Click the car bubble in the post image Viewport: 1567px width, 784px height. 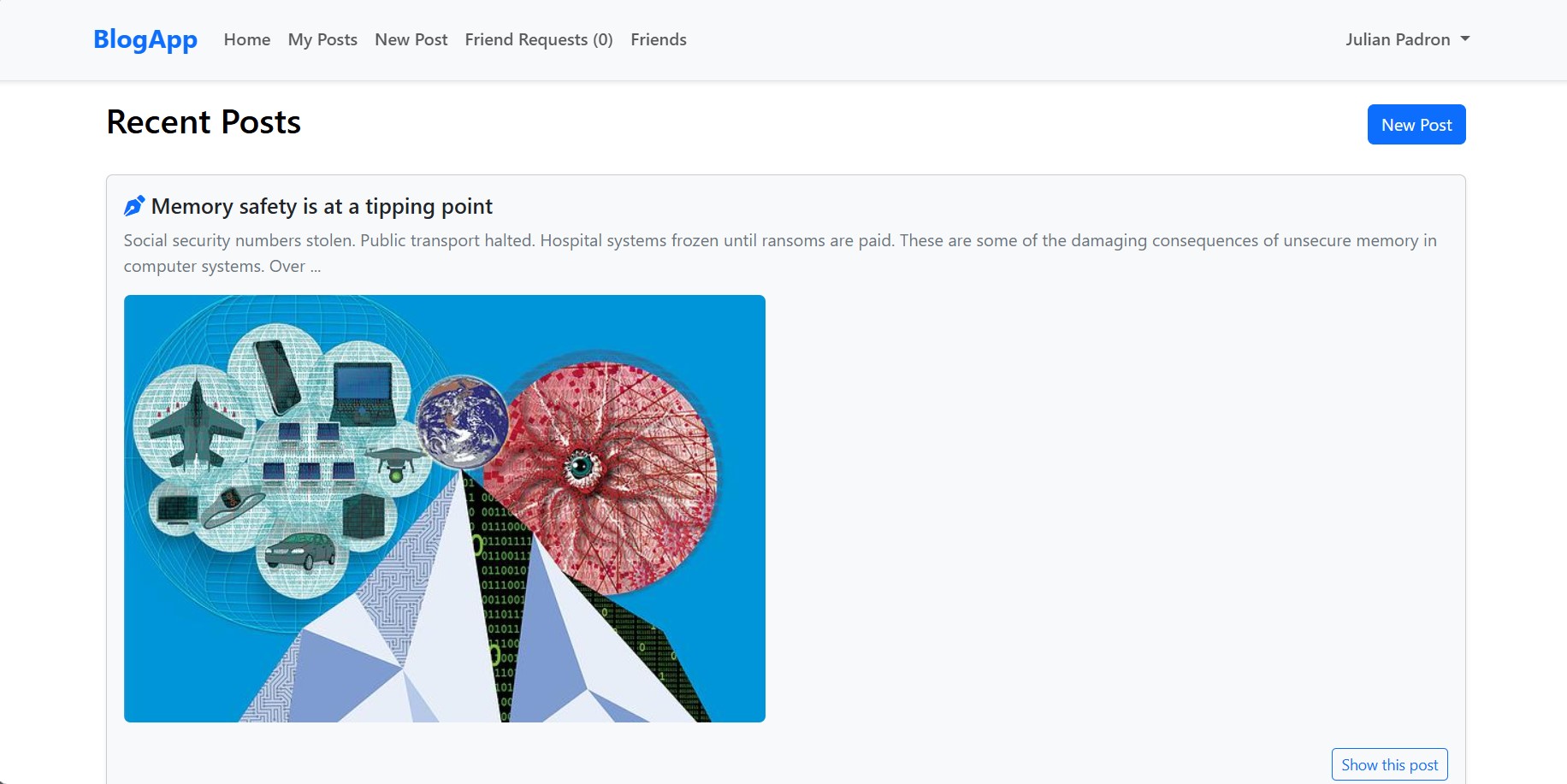[x=301, y=550]
